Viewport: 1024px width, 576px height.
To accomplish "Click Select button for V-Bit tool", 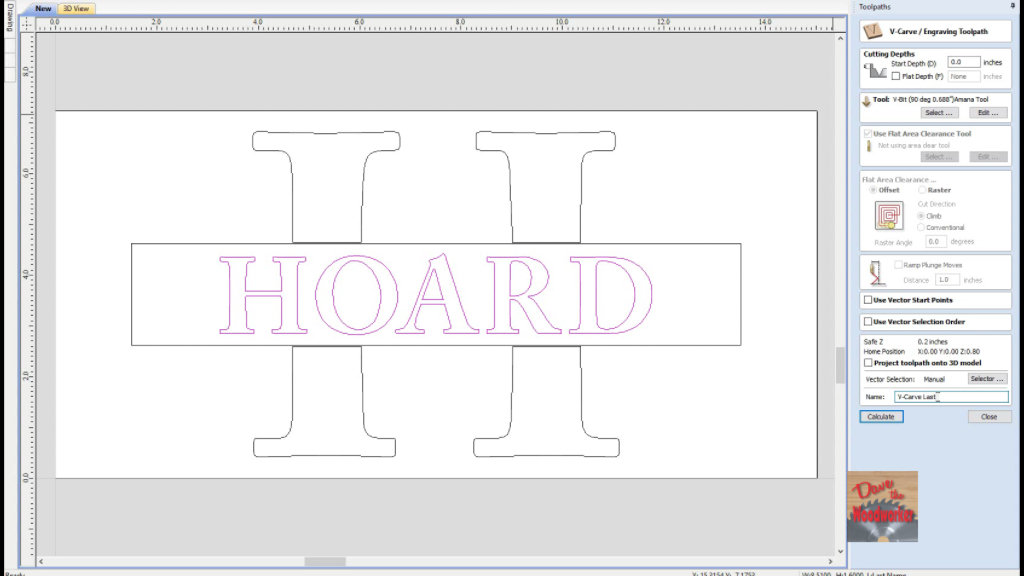I will point(939,113).
